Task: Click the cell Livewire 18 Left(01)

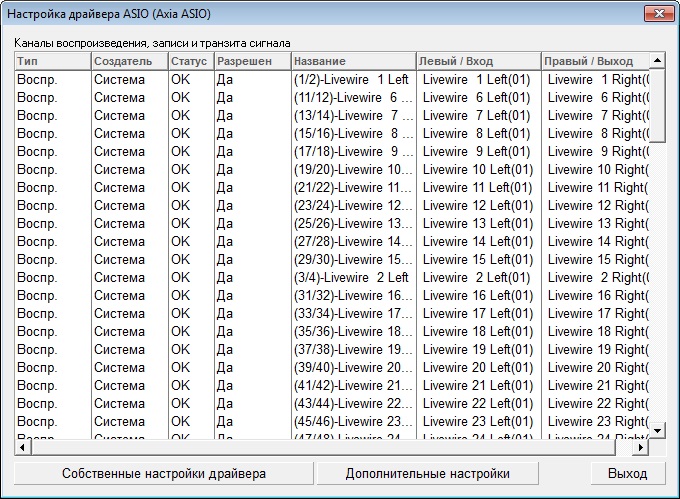Action: coord(478,331)
